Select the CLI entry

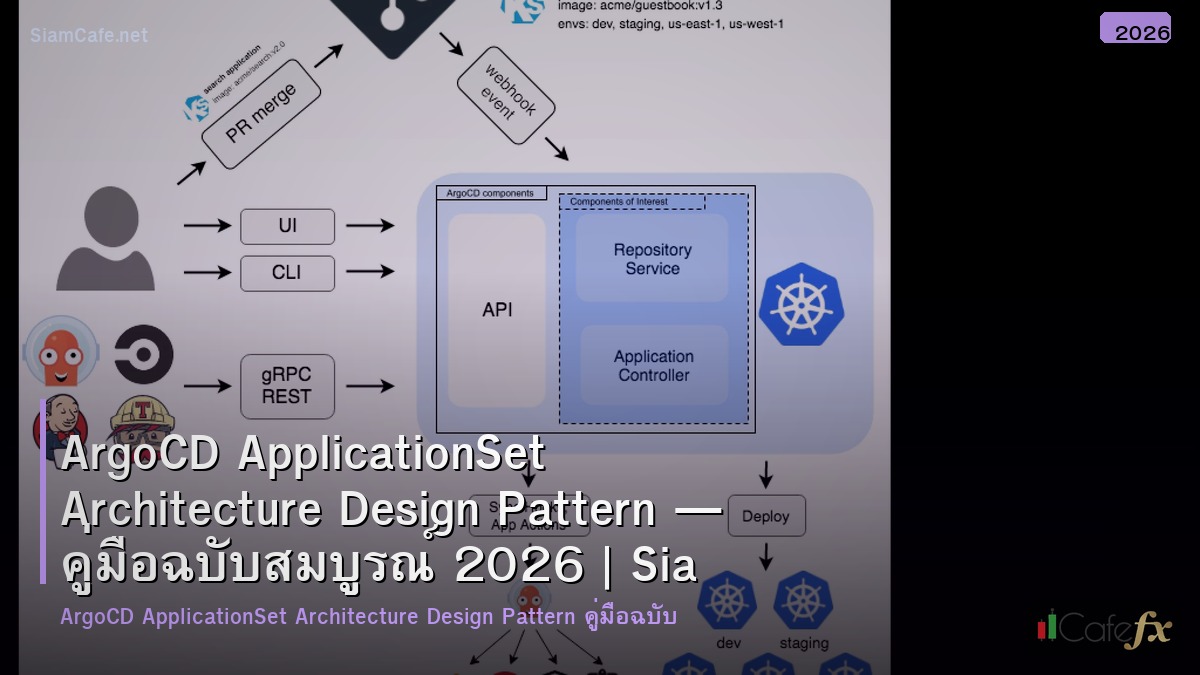[287, 273]
